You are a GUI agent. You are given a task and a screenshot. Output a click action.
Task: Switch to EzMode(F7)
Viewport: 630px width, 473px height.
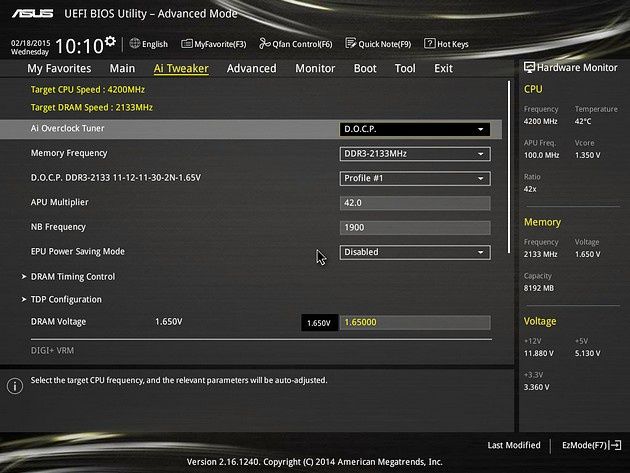(x=591, y=445)
